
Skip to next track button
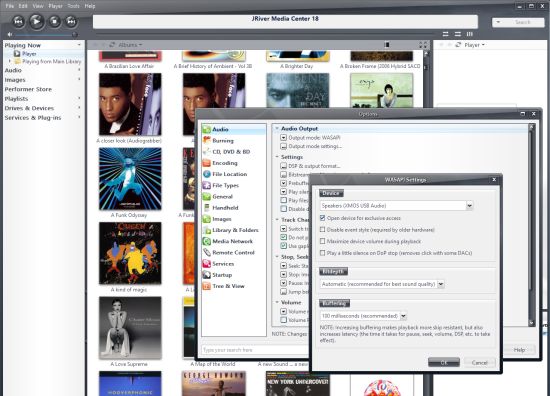(71, 22)
